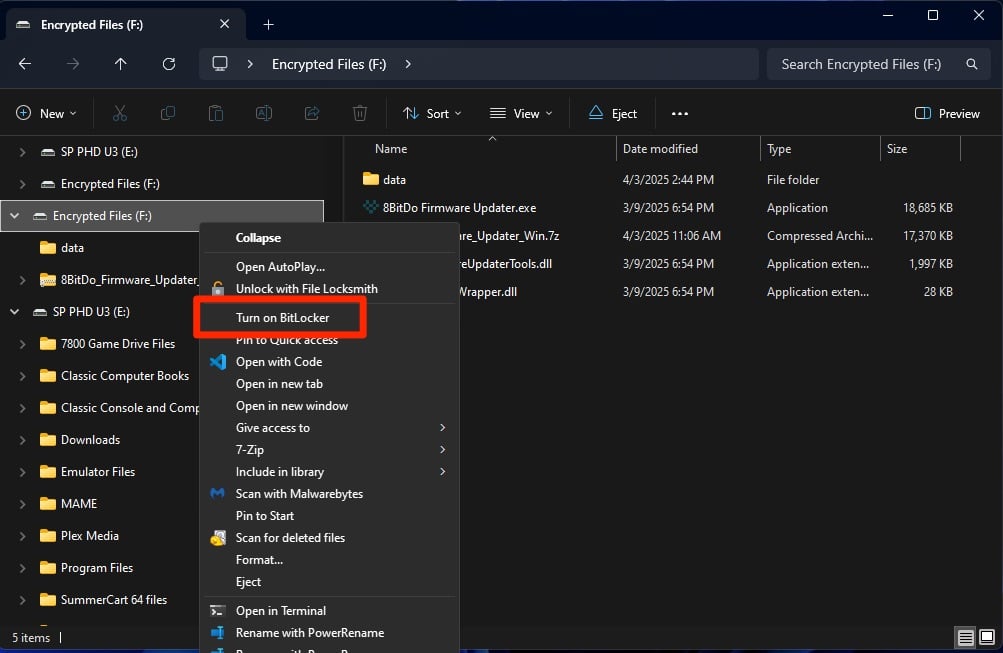Refresh the current folder view
Screen dimensions: 1003x653
click(169, 64)
